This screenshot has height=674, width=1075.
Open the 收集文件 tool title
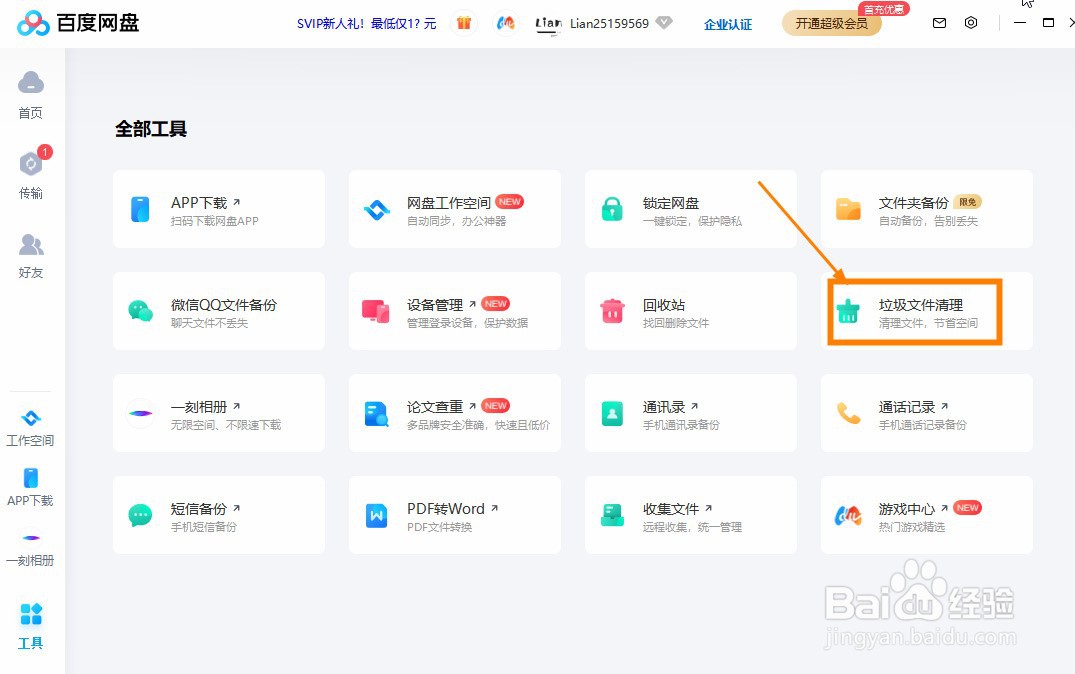tap(671, 509)
